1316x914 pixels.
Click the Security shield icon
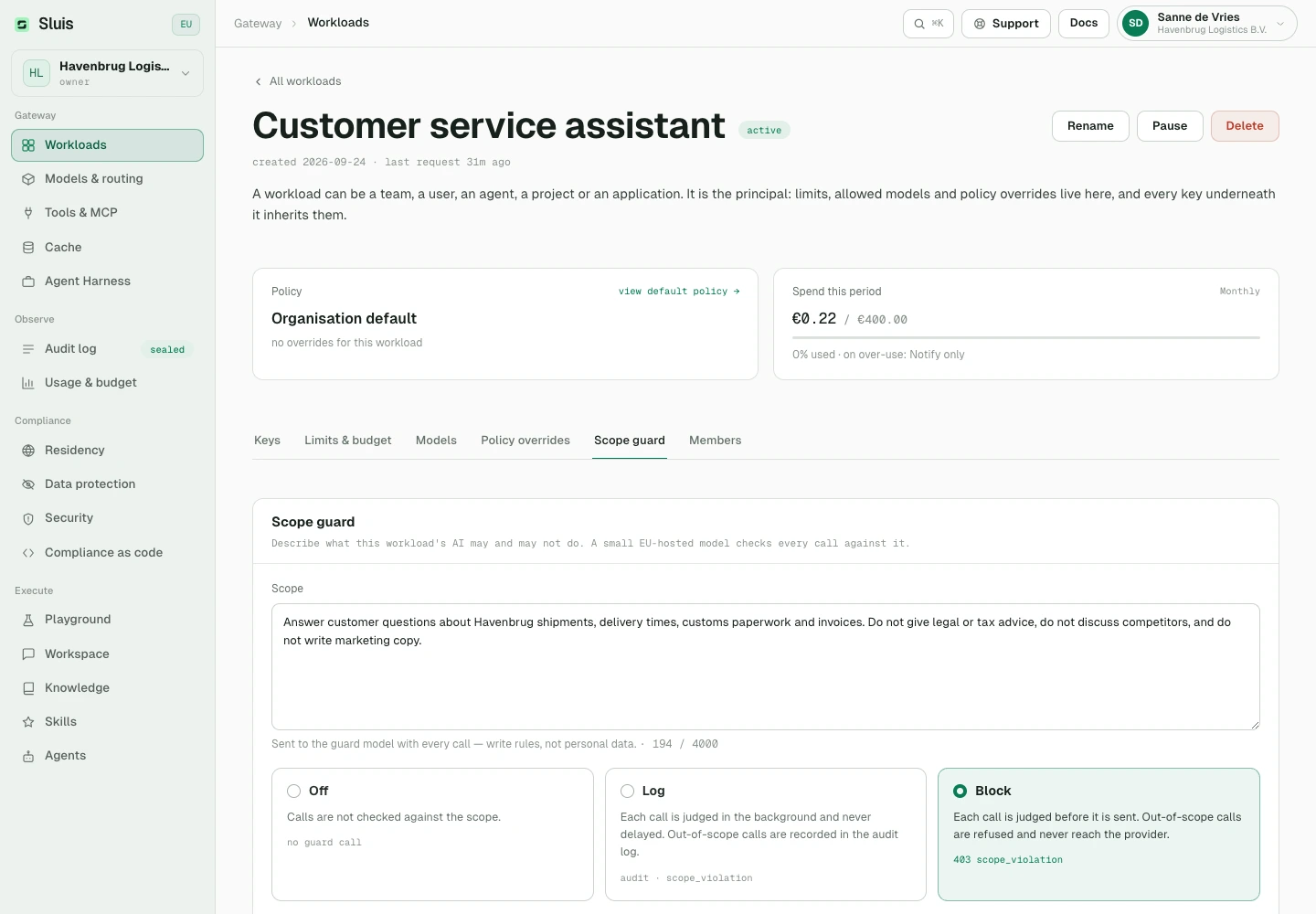click(x=28, y=518)
